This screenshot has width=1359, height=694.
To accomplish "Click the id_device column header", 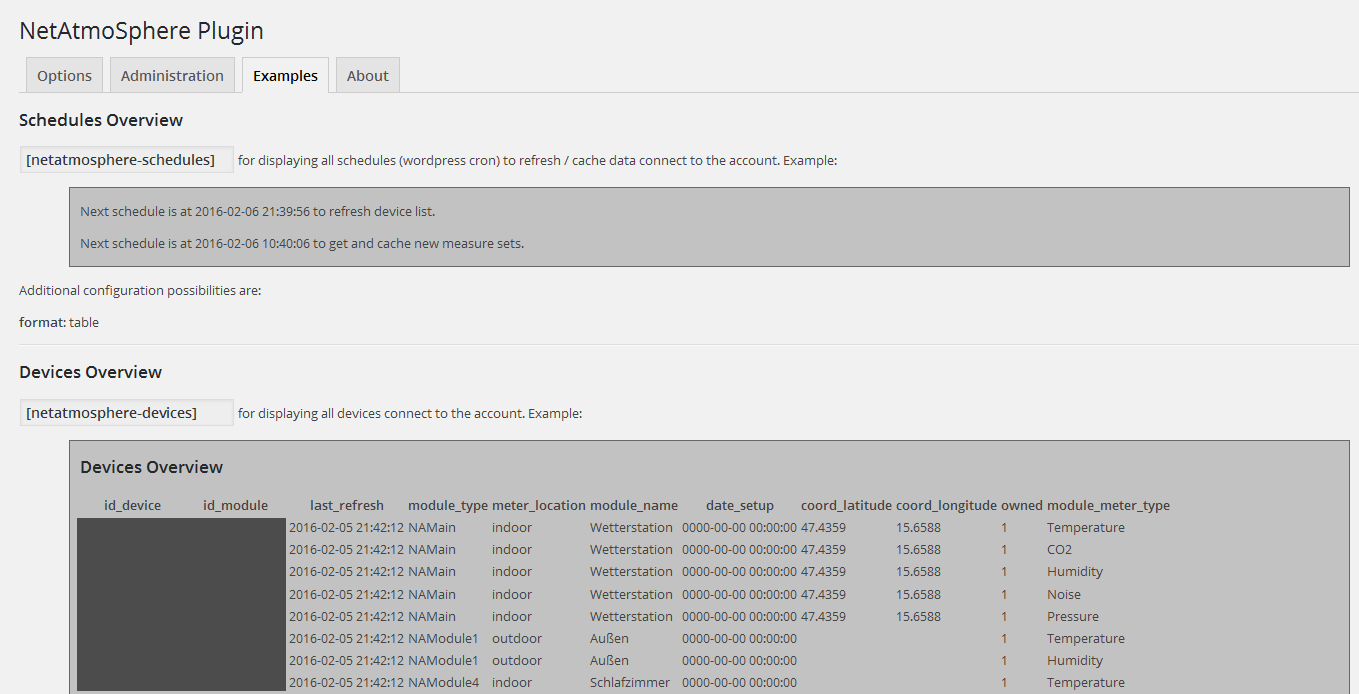I will [132, 505].
